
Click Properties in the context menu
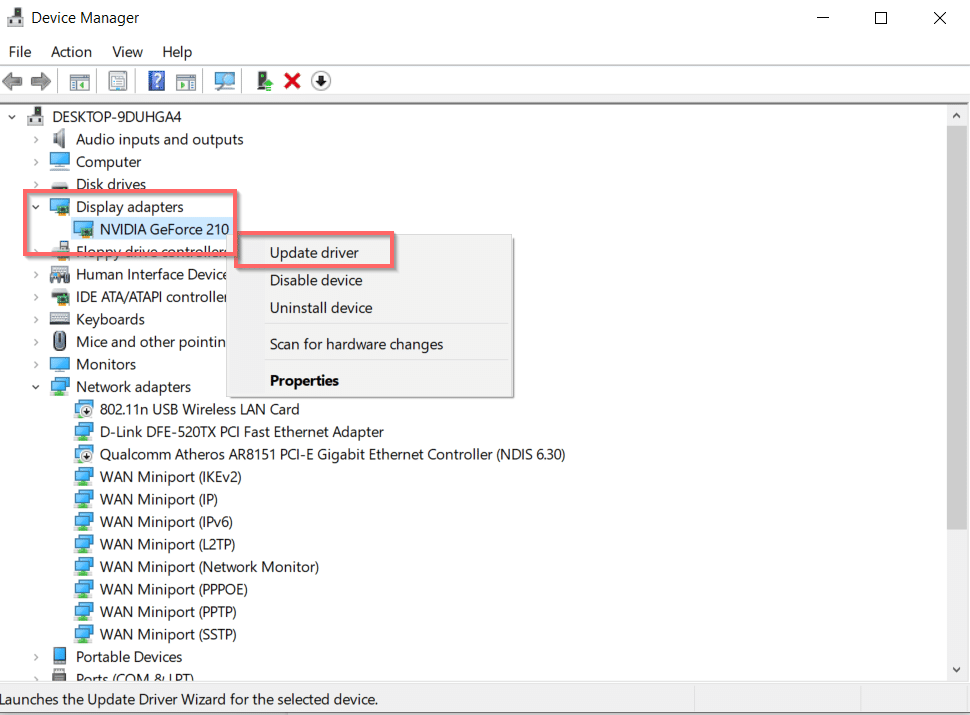[x=304, y=380]
